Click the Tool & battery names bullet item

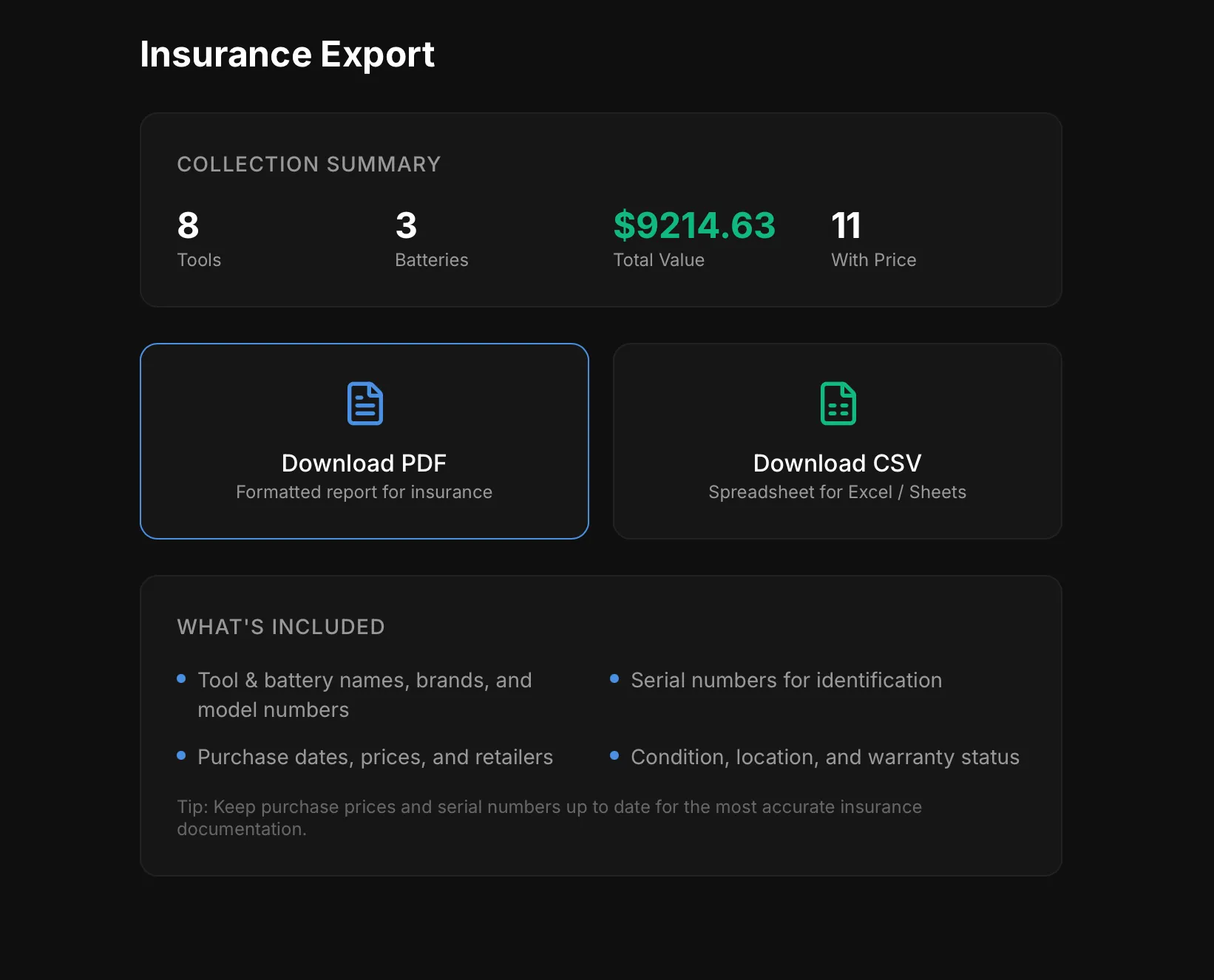coord(364,695)
